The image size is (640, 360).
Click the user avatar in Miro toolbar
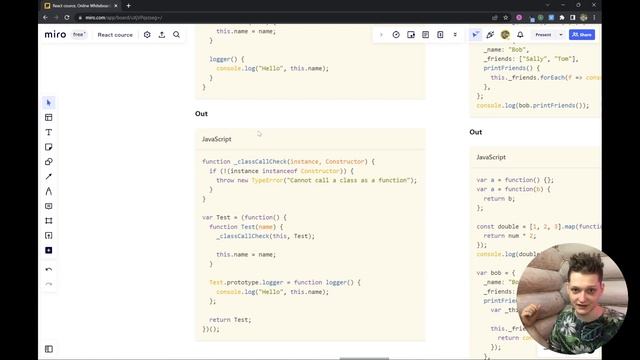[x=505, y=35]
